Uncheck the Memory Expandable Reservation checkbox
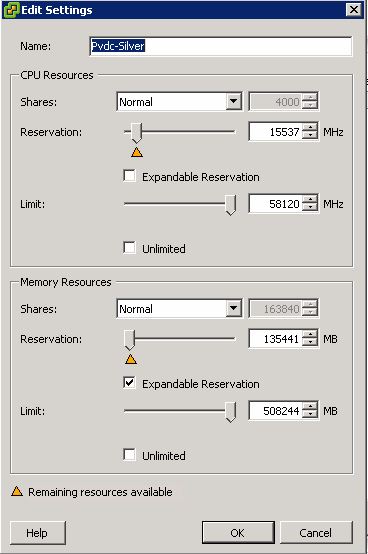368x554 pixels. pos(129,383)
